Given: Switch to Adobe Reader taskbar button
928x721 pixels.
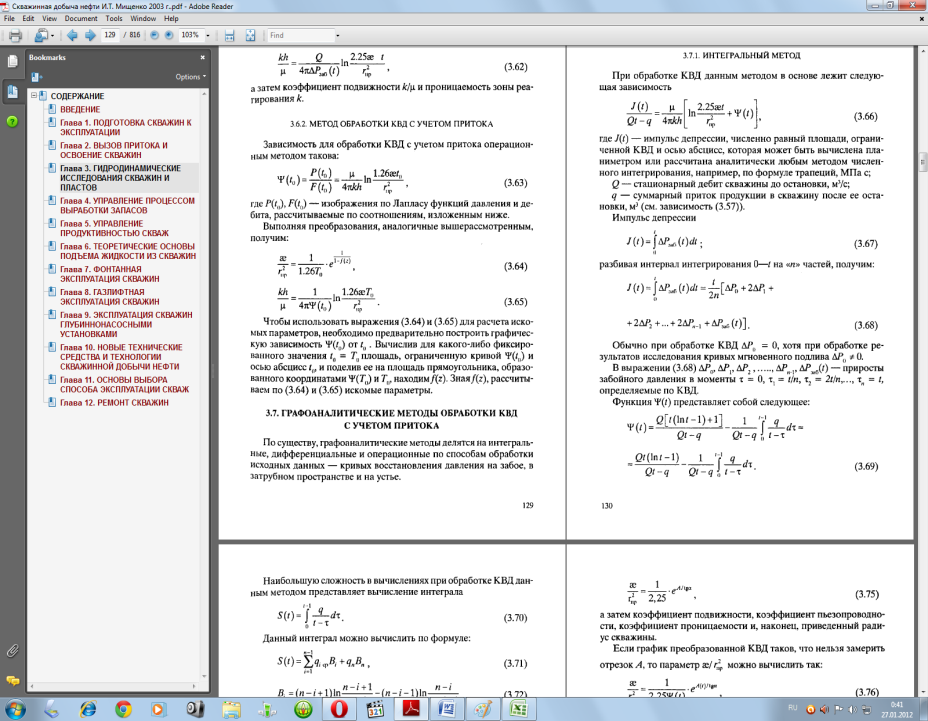Looking at the screenshot, I should coord(411,709).
